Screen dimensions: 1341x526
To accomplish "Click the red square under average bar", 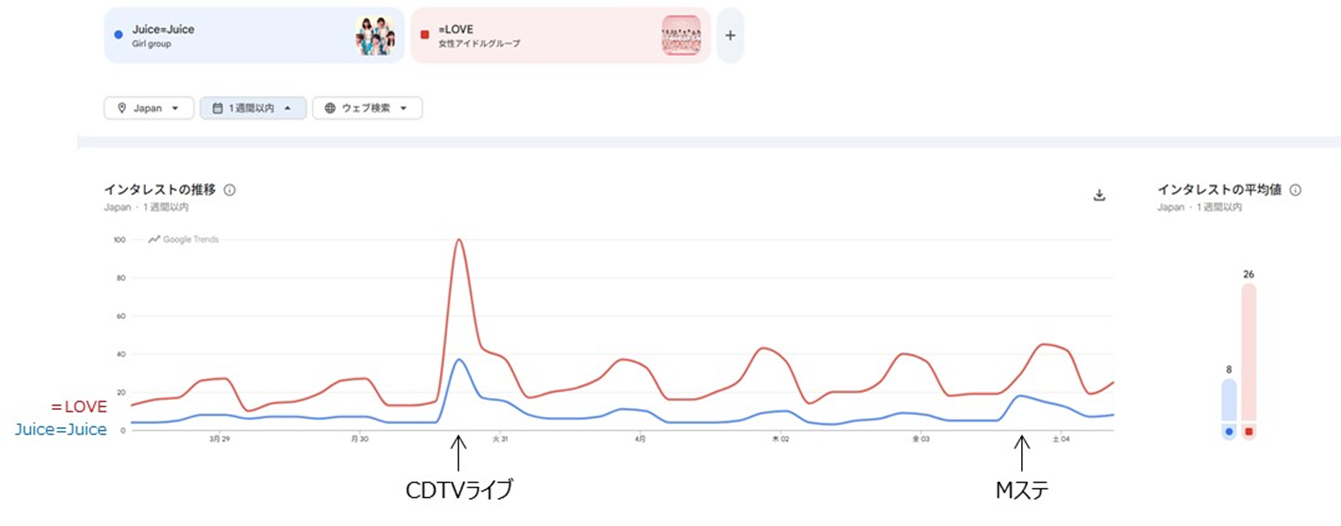I will 1249,431.
